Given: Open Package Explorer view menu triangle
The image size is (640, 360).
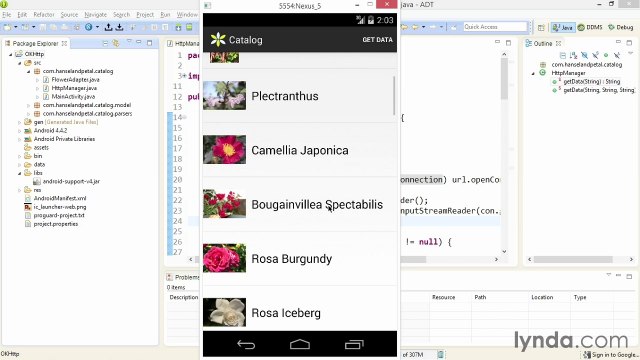Looking at the screenshot, I should 129,42.
